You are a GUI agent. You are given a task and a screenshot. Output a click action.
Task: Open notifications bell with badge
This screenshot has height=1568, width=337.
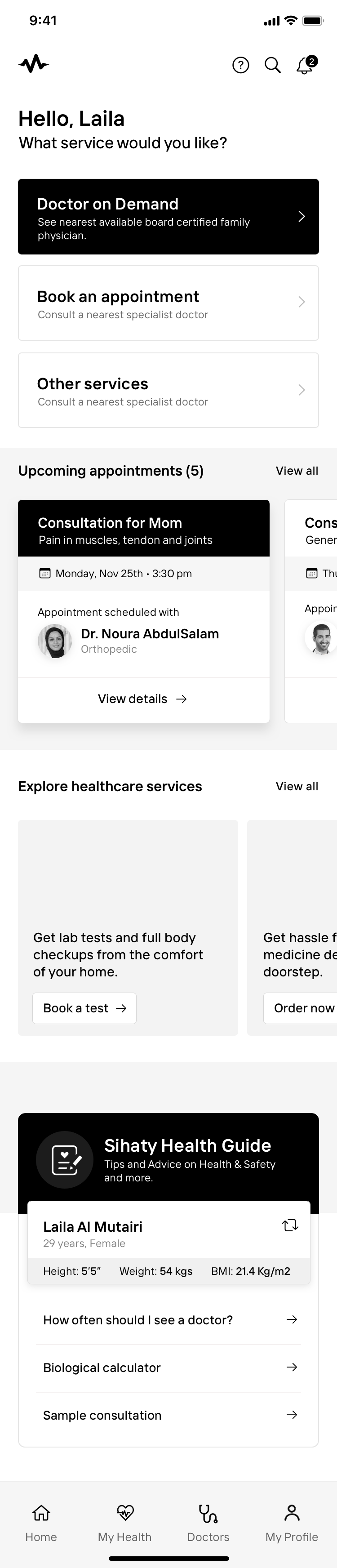point(306,65)
